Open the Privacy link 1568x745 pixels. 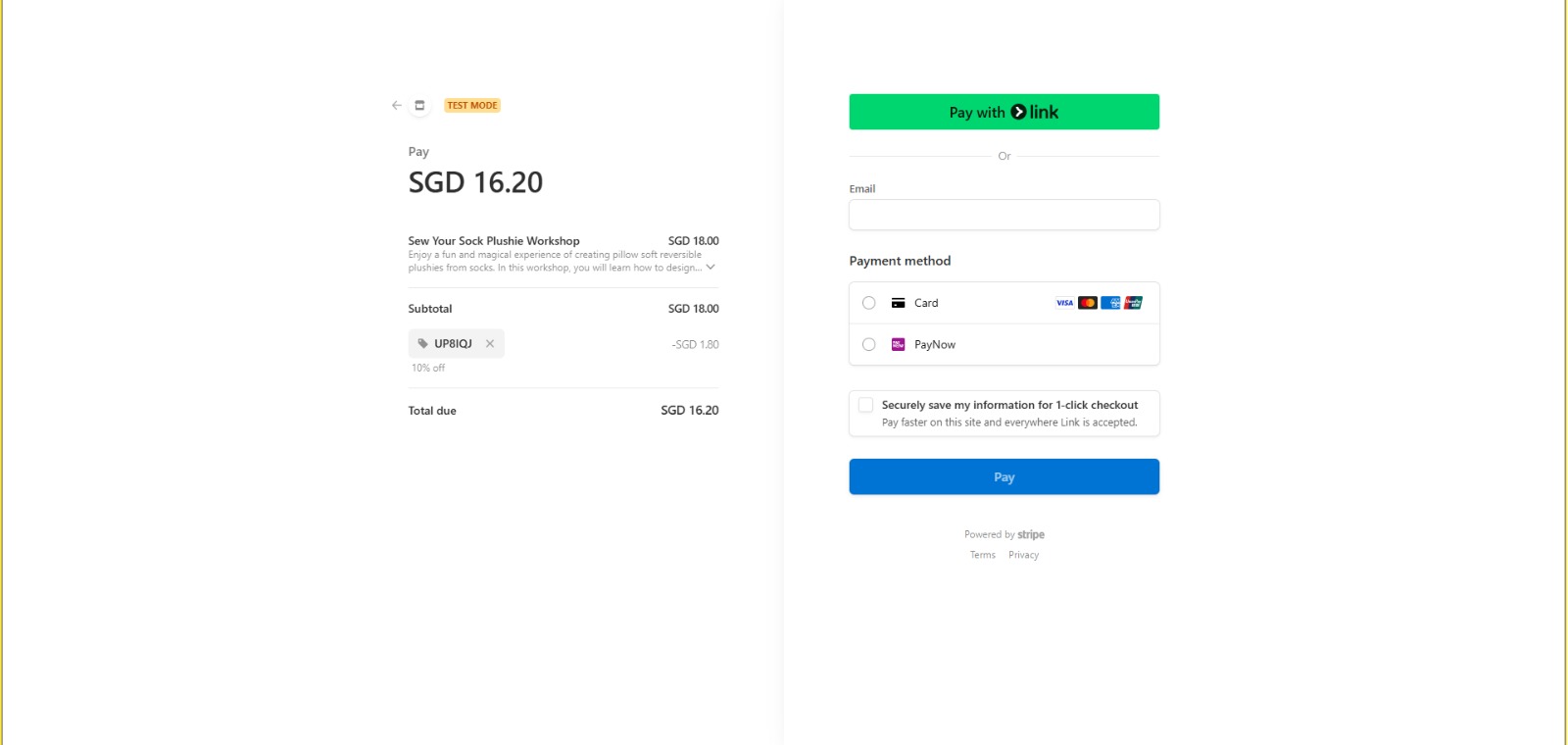click(1023, 555)
